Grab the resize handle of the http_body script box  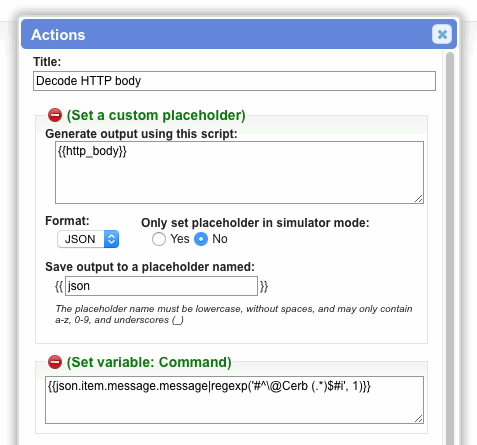pos(419,199)
